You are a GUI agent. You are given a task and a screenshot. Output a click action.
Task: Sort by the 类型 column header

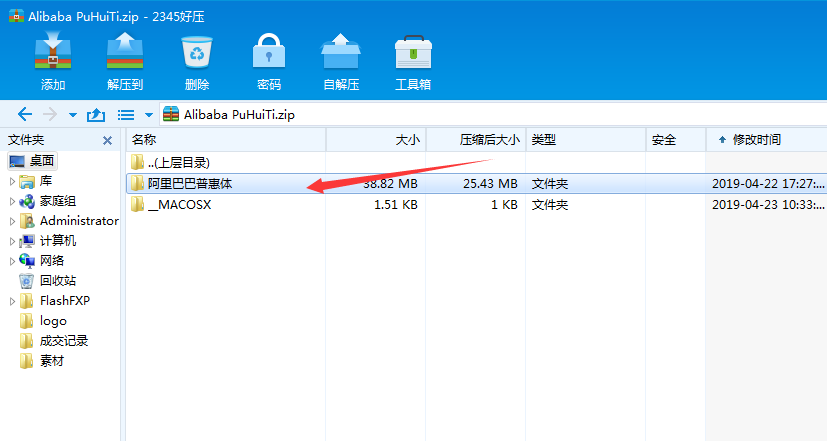click(x=585, y=140)
